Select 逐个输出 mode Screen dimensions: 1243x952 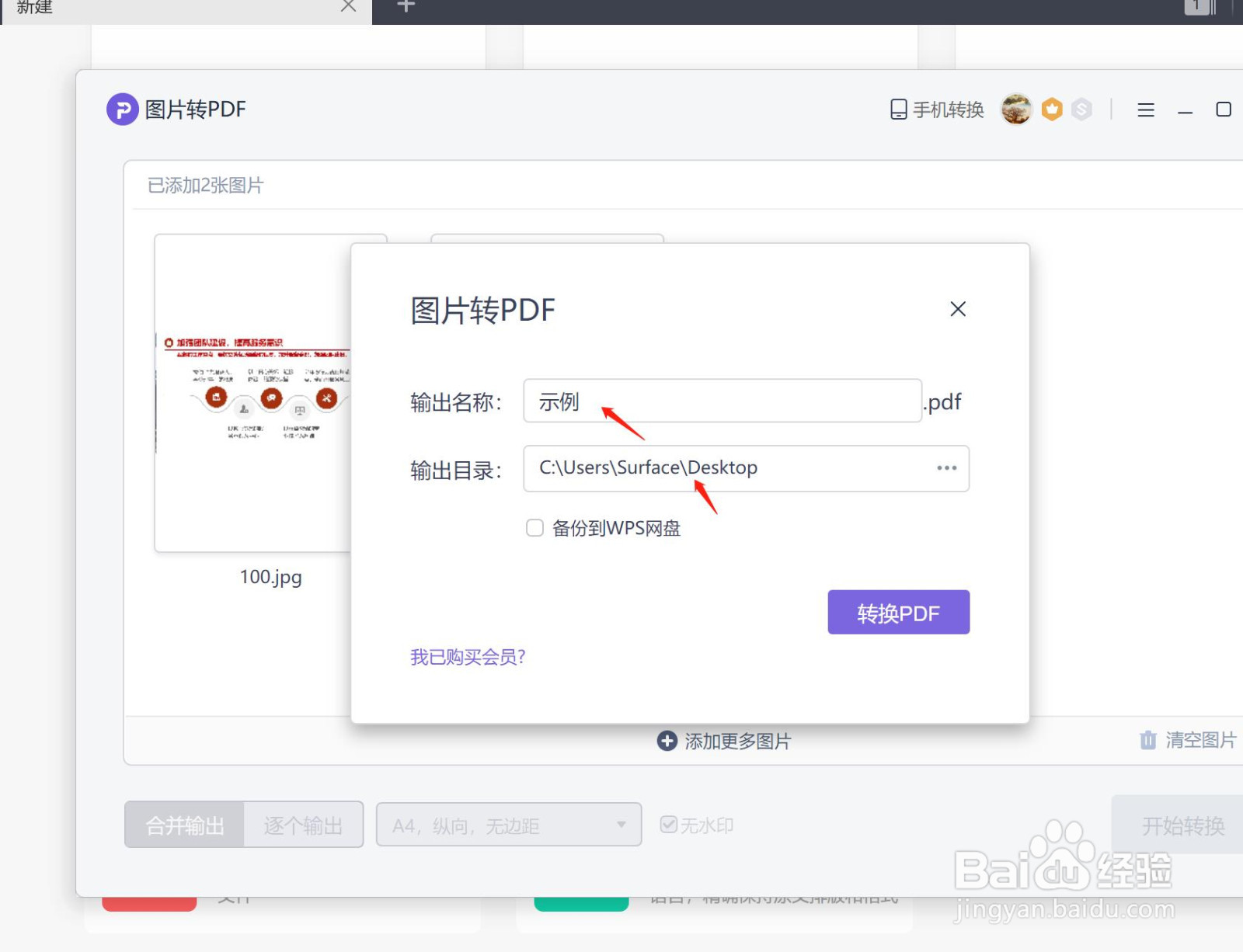pos(303,825)
